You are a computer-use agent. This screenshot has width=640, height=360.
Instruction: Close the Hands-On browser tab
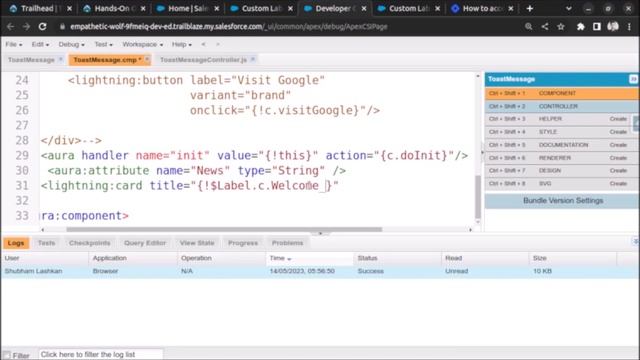pos(143,8)
